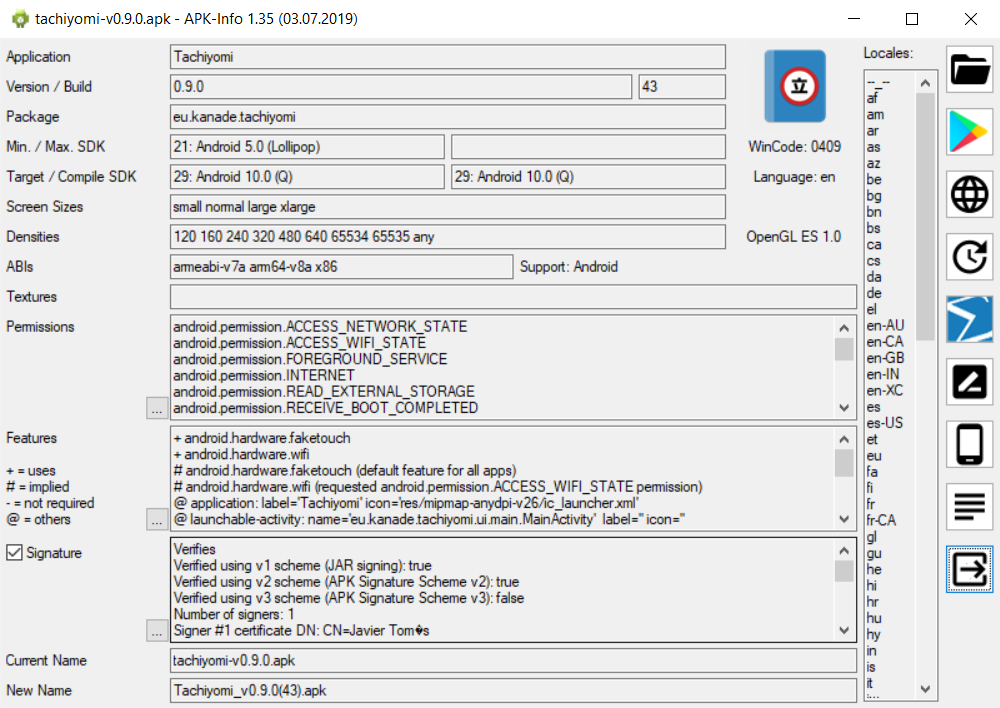Click Features list scroll down arrow

point(844,519)
